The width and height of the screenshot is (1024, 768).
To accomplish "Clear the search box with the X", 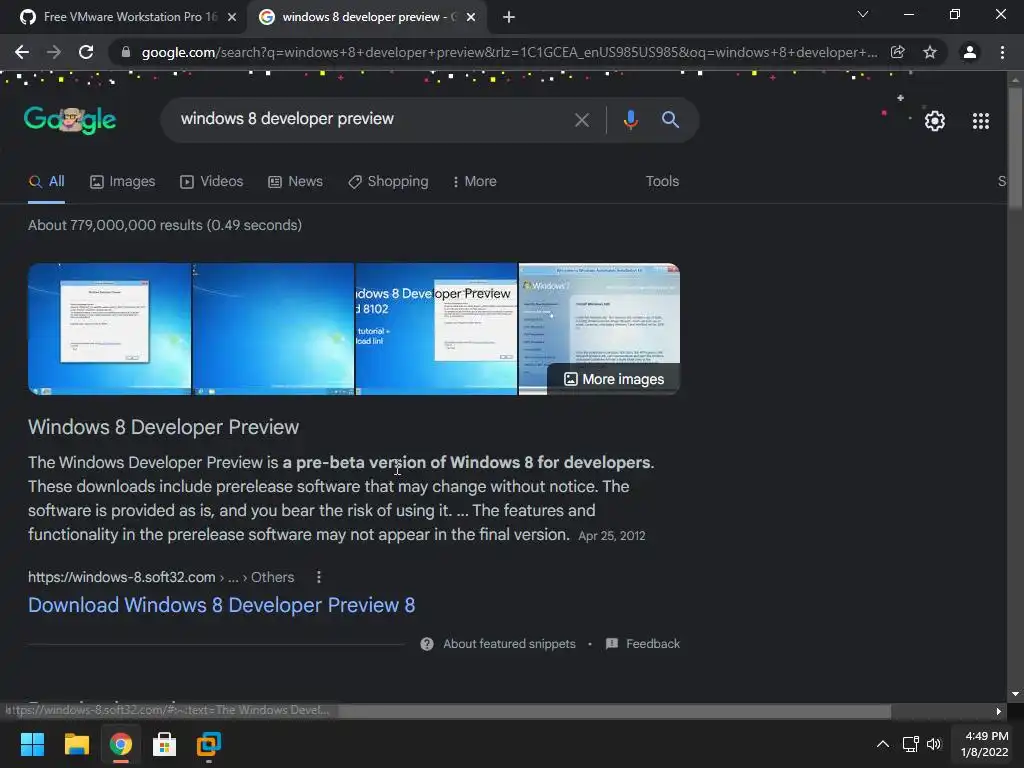I will (582, 120).
